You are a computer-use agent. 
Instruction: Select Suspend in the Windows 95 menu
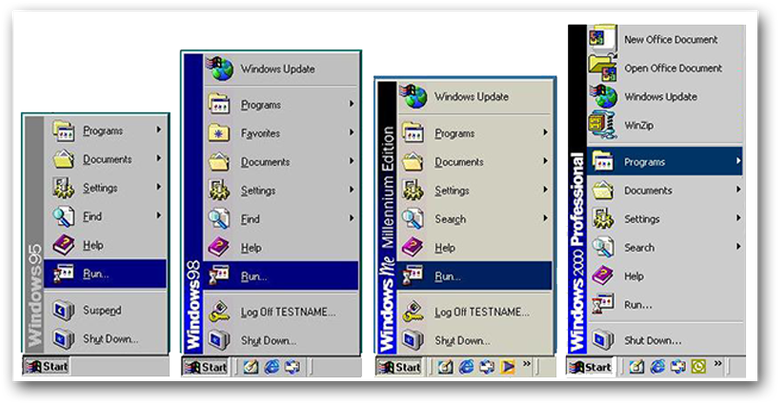click(x=102, y=310)
